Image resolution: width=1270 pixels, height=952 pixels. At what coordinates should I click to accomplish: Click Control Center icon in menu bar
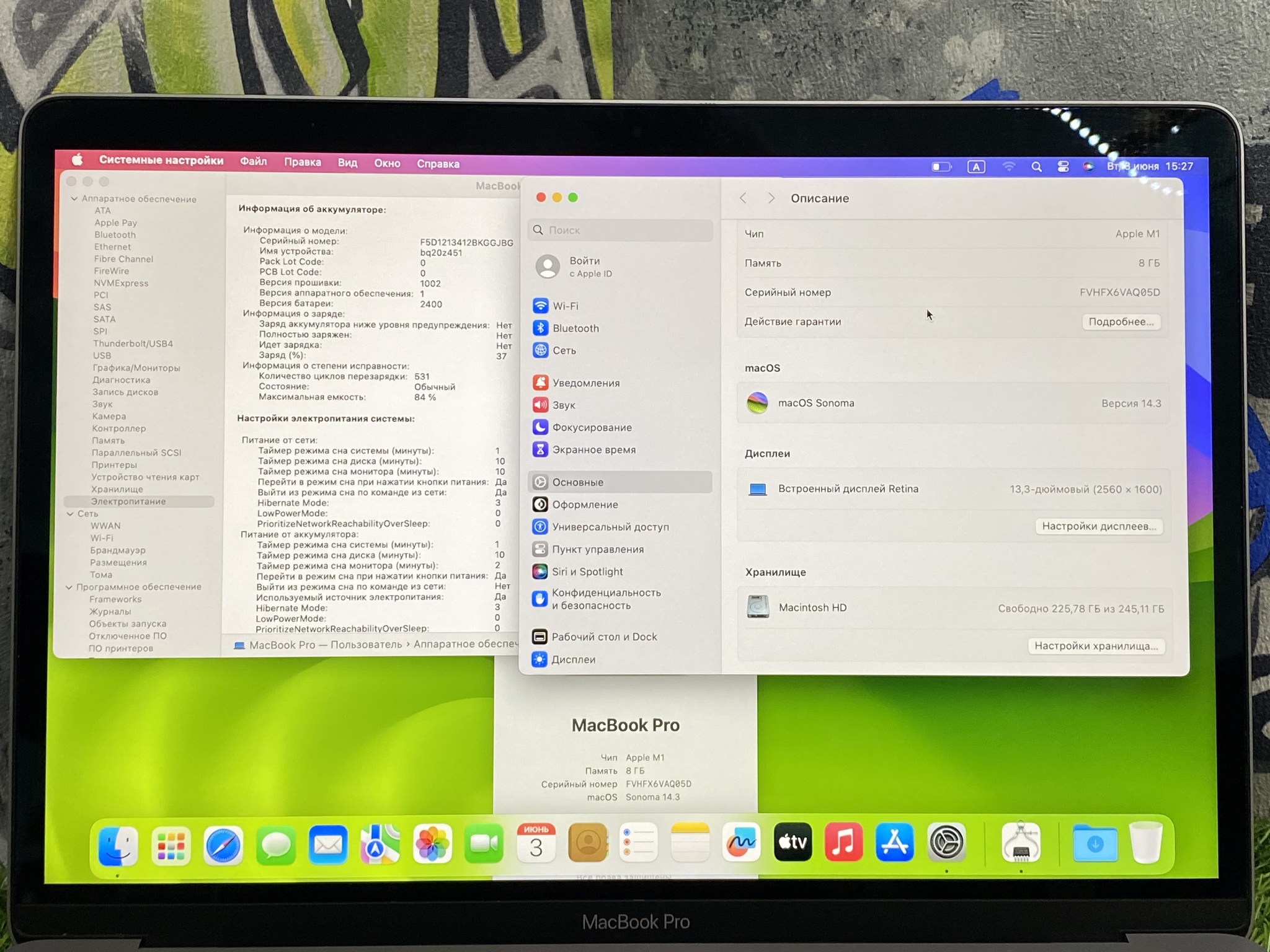[x=1063, y=166]
